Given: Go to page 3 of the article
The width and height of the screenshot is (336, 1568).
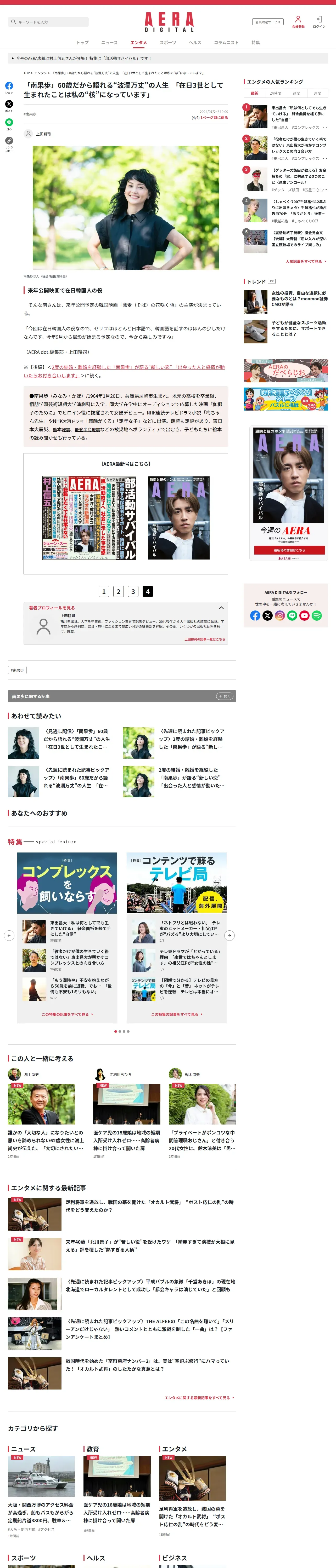Looking at the screenshot, I should pyautogui.click(x=133, y=591).
